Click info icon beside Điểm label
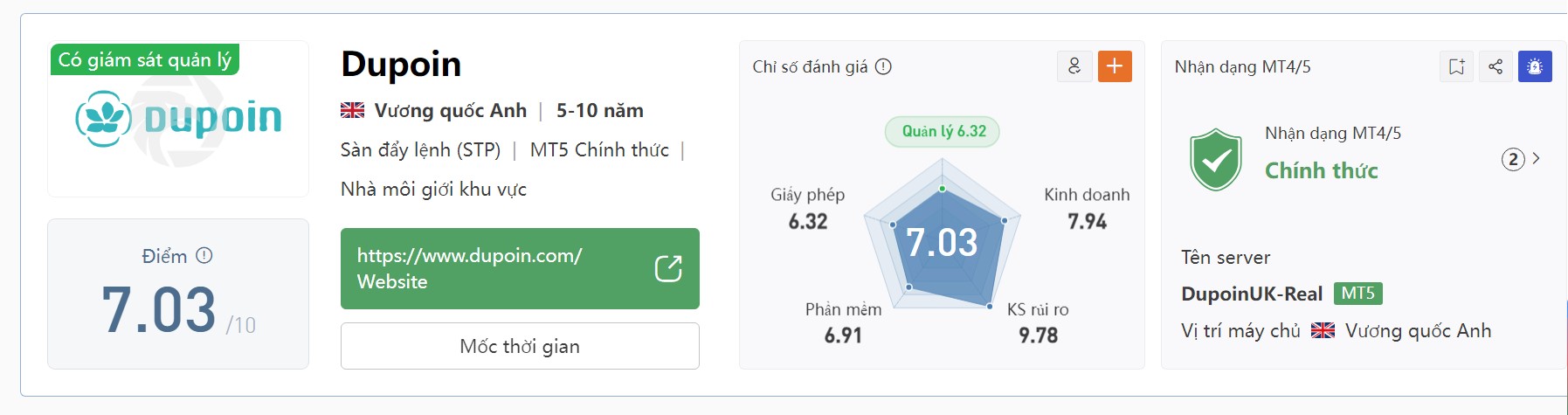Image resolution: width=1568 pixels, height=415 pixels. (x=204, y=255)
